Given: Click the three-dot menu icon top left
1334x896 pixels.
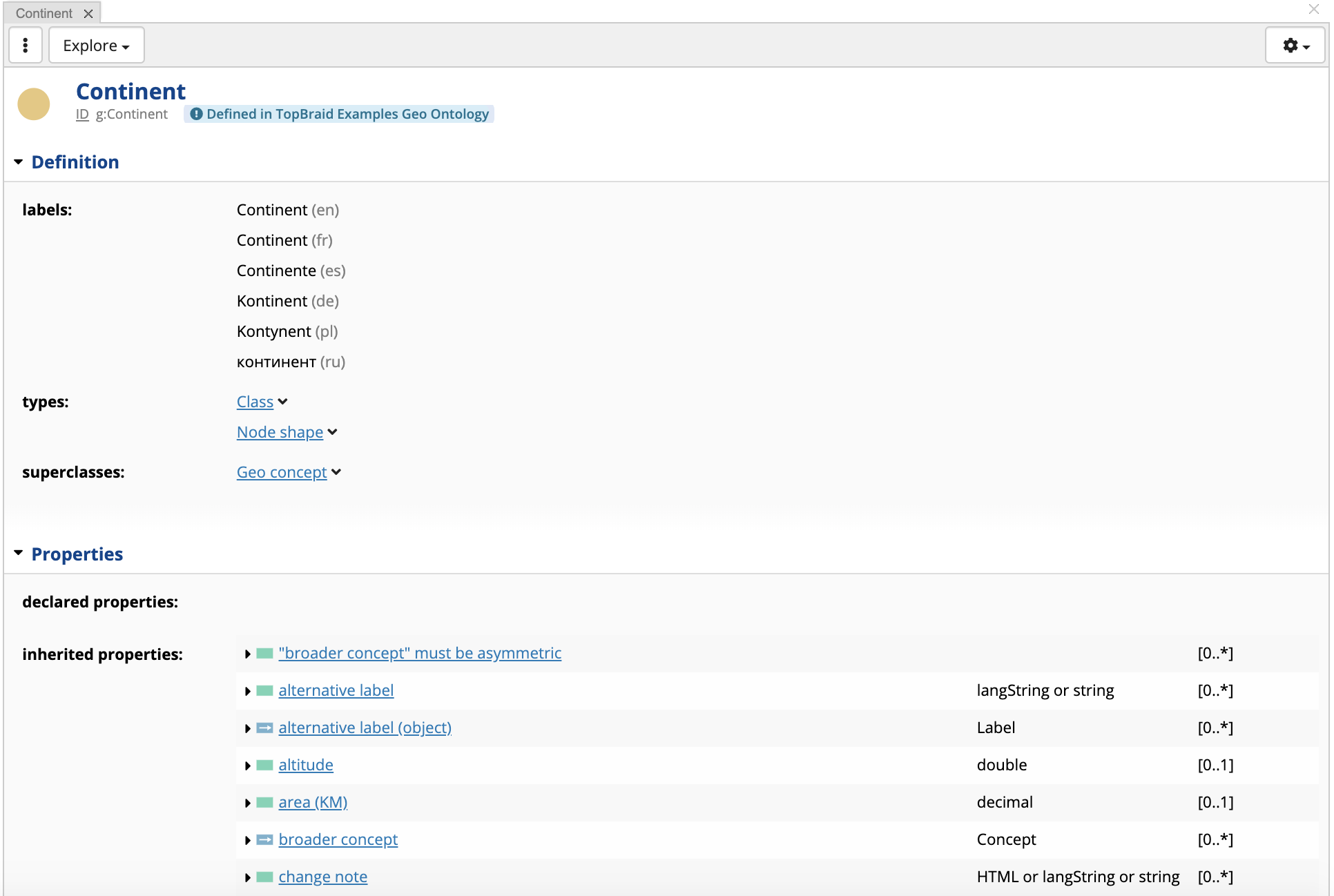Looking at the screenshot, I should pyautogui.click(x=25, y=45).
